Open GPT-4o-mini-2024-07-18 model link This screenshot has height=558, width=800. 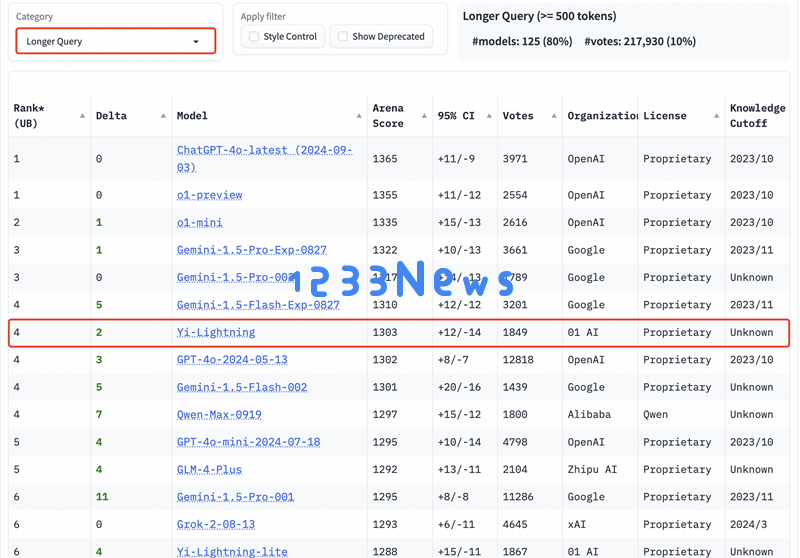(x=248, y=442)
